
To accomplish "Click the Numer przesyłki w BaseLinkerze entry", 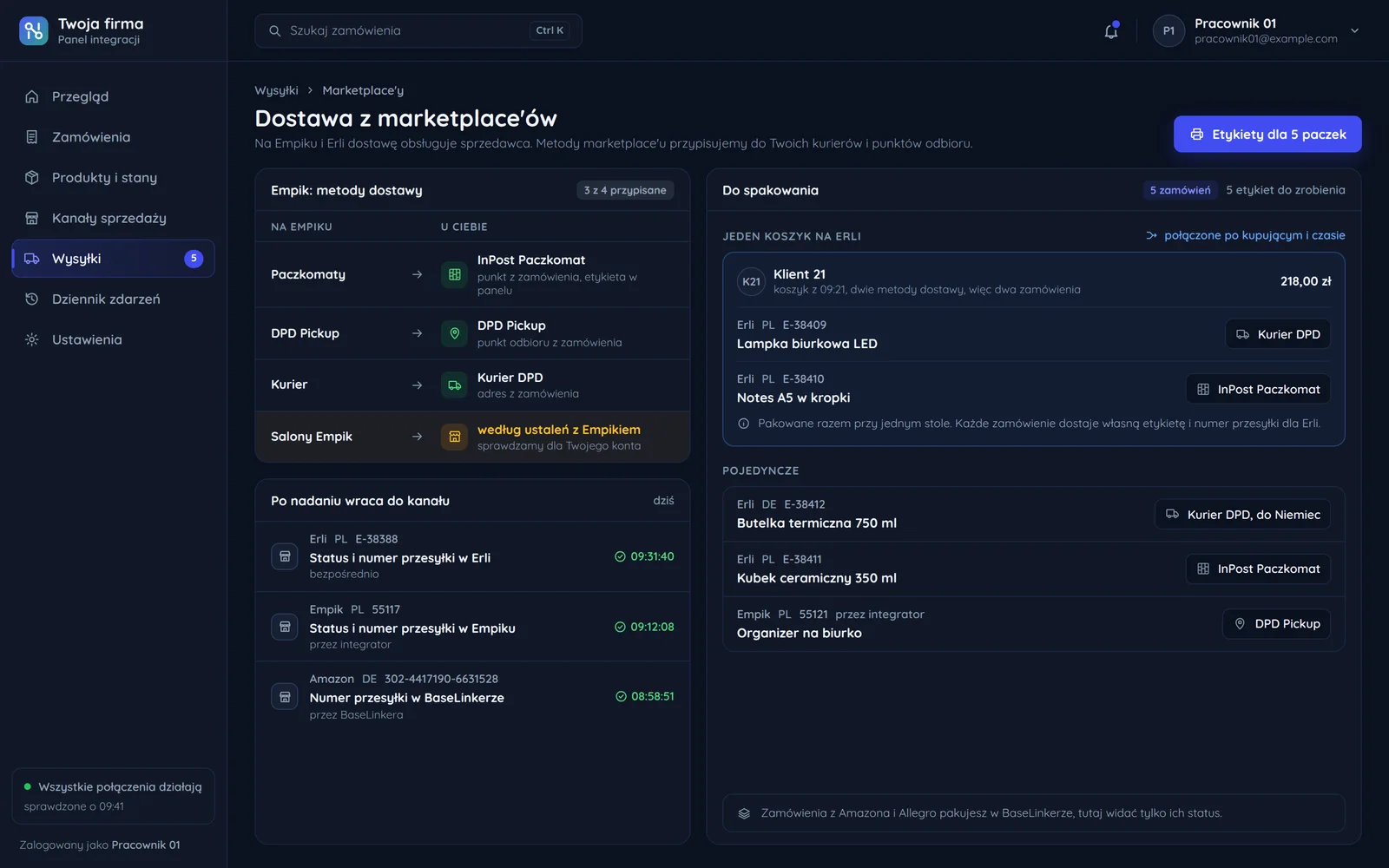I will click(x=472, y=696).
